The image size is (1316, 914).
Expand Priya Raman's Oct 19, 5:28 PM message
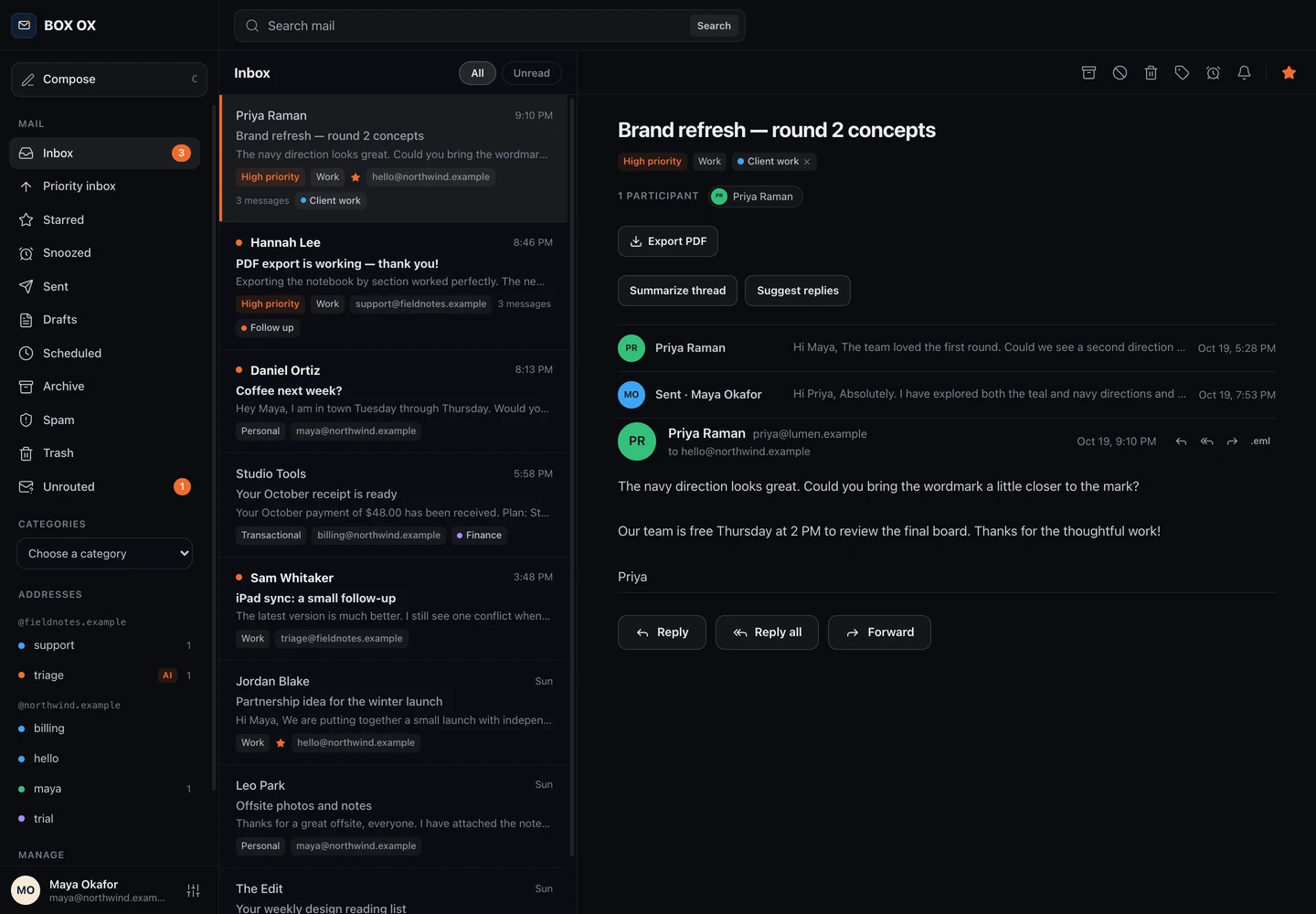point(947,348)
